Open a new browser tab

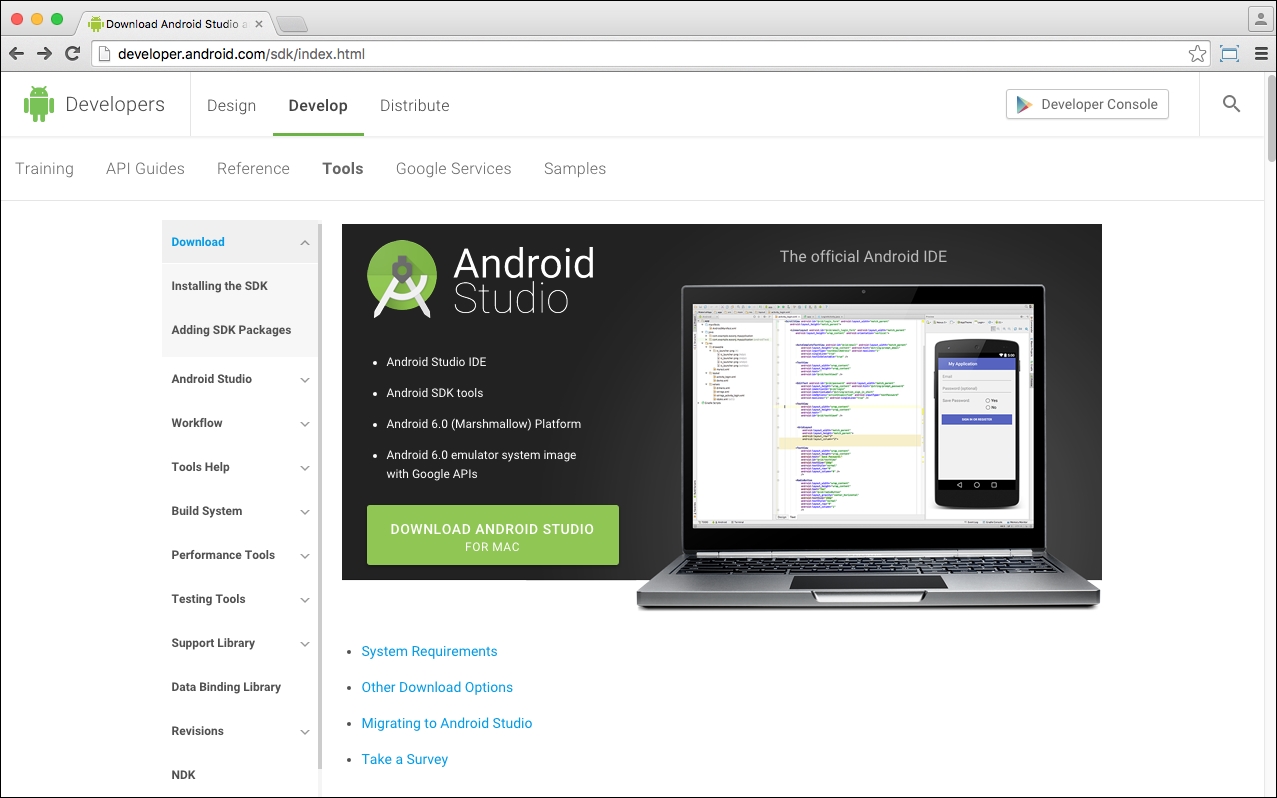(291, 24)
